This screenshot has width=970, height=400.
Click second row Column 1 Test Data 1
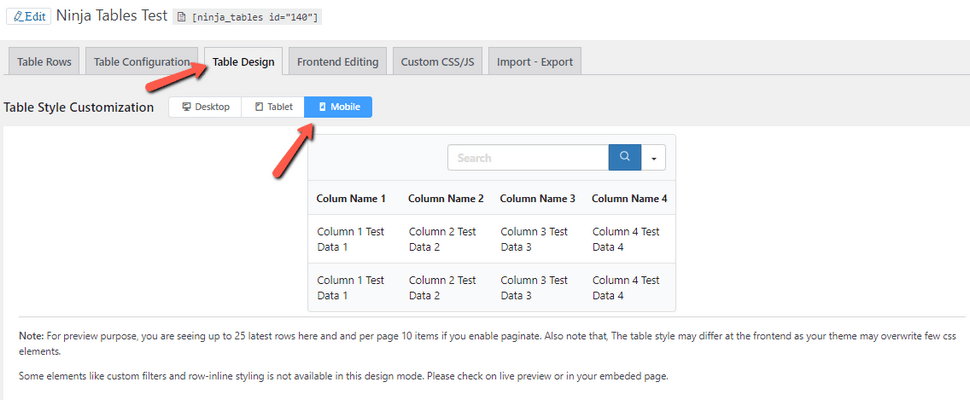351,287
